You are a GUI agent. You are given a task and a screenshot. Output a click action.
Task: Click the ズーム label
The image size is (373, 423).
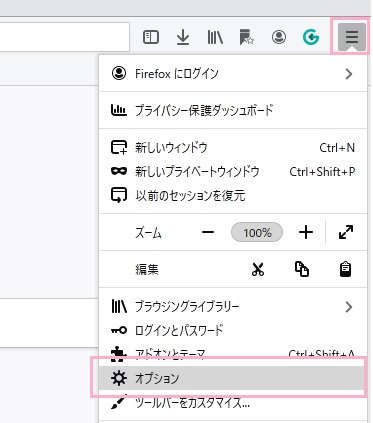[x=148, y=232]
